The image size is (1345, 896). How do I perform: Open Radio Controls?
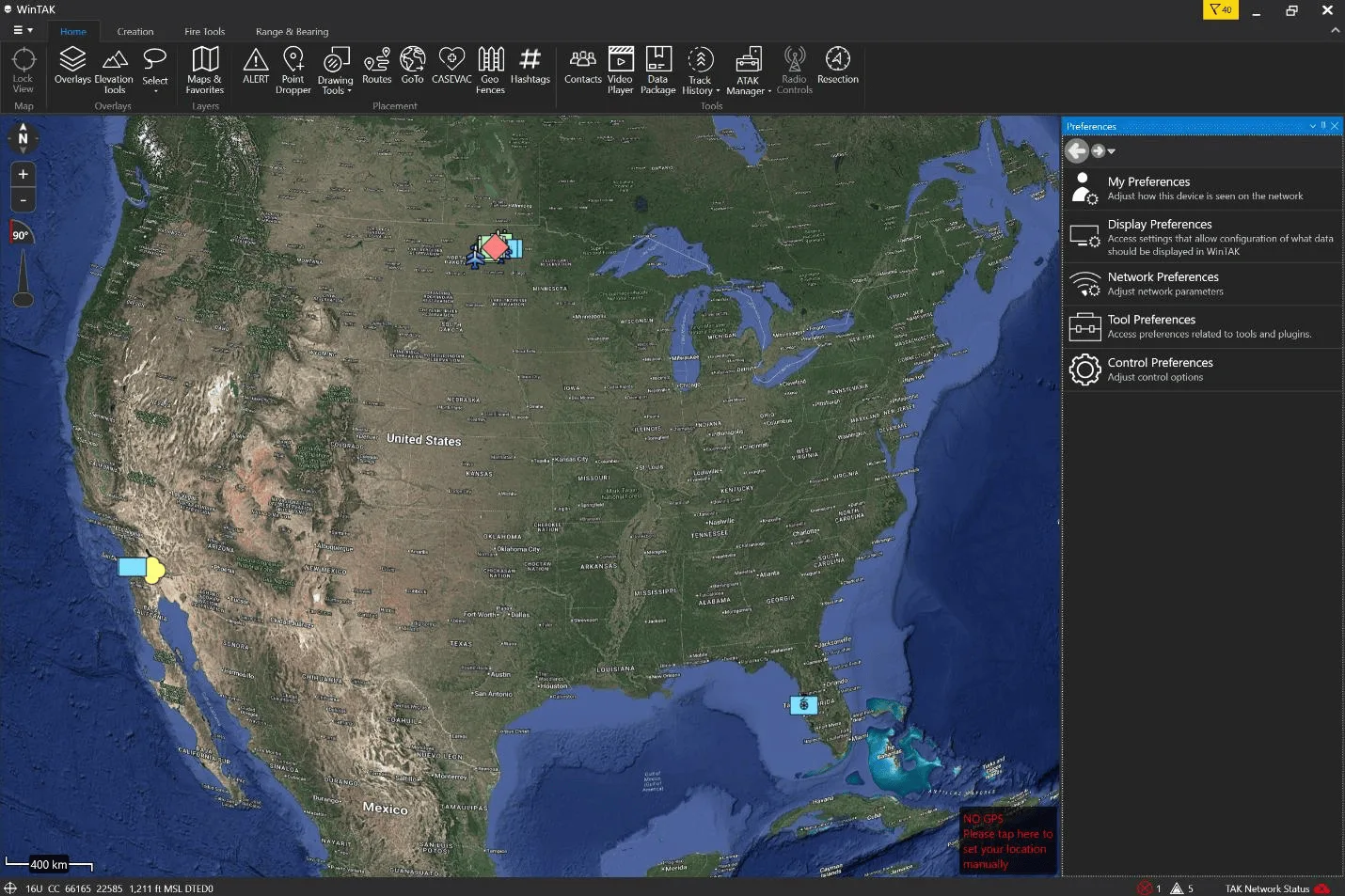coord(795,71)
